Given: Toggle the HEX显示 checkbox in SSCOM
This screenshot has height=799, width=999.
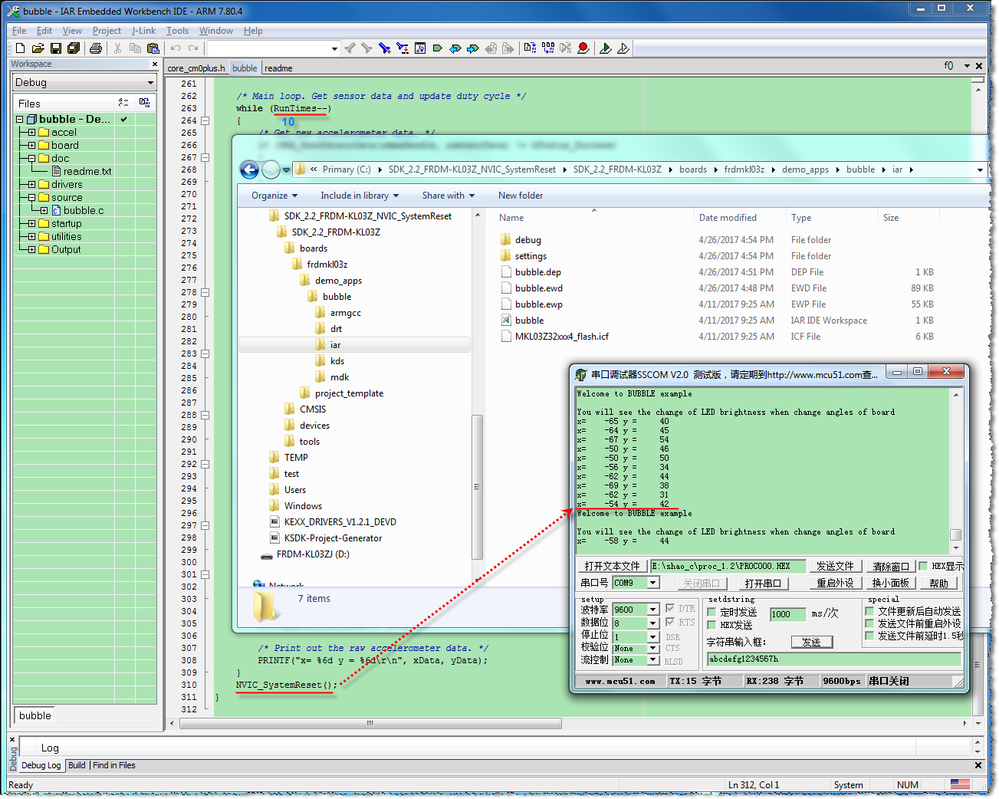Looking at the screenshot, I should tap(923, 566).
